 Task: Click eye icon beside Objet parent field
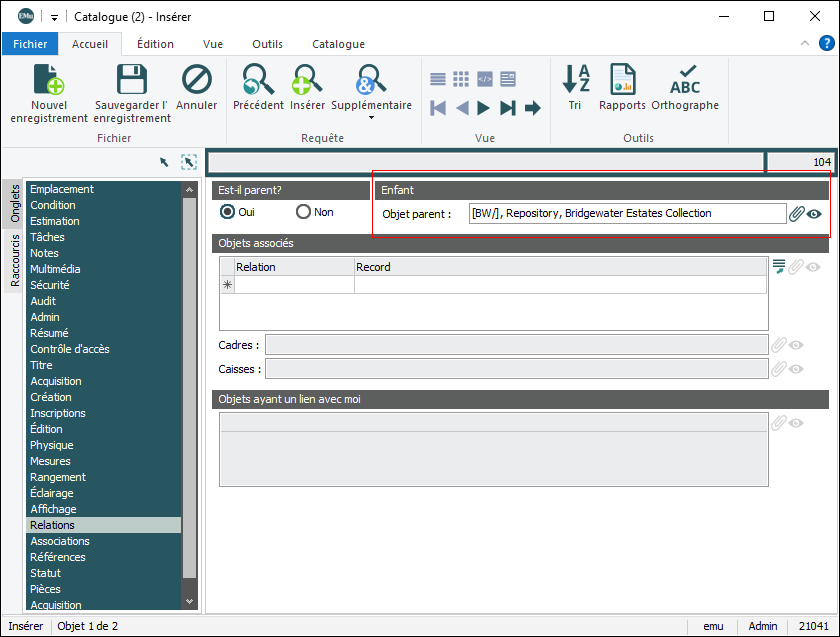[x=815, y=213]
